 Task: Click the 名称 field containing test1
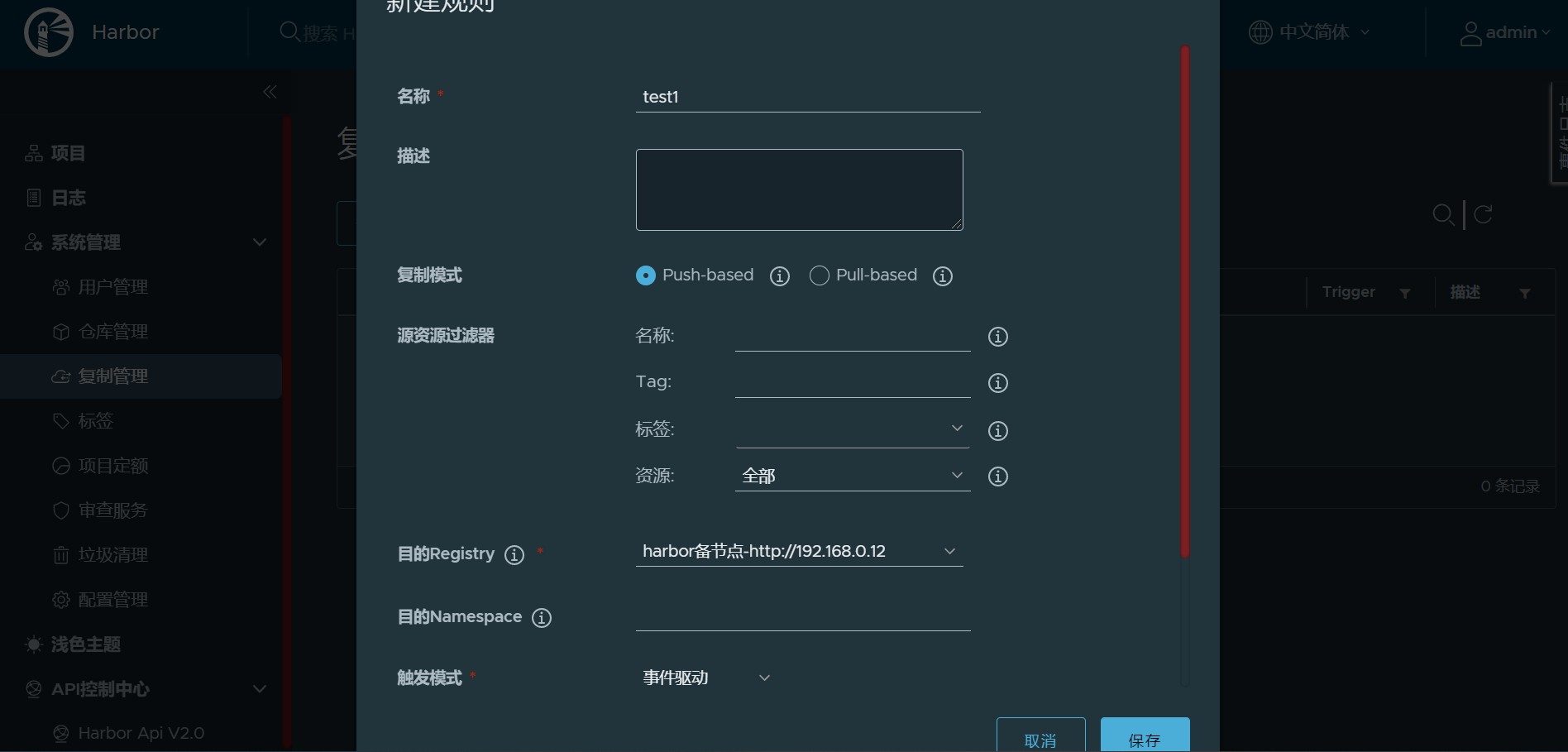[808, 97]
